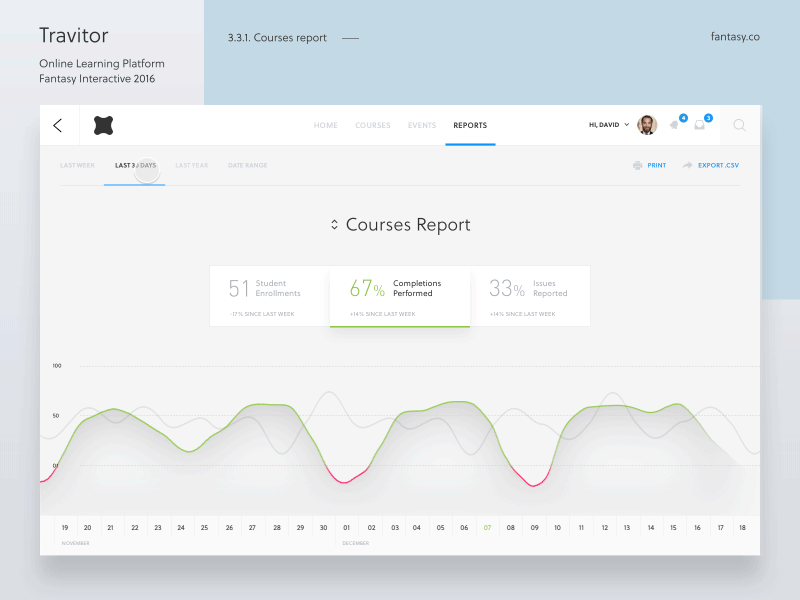The height and width of the screenshot is (600, 800).
Task: Click the printer icon
Action: (x=637, y=165)
